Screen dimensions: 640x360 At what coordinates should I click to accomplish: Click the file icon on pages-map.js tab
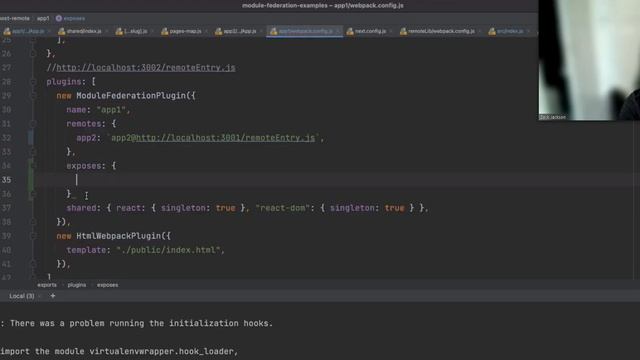tap(164, 31)
